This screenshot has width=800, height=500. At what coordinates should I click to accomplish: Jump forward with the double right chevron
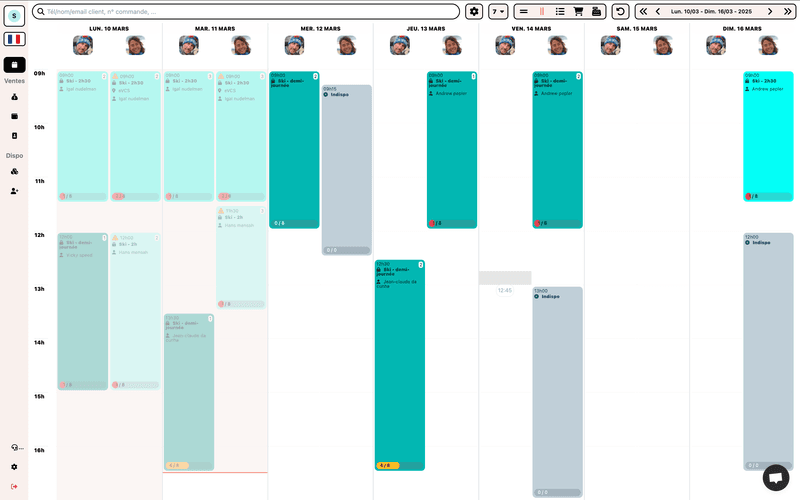pos(788,11)
